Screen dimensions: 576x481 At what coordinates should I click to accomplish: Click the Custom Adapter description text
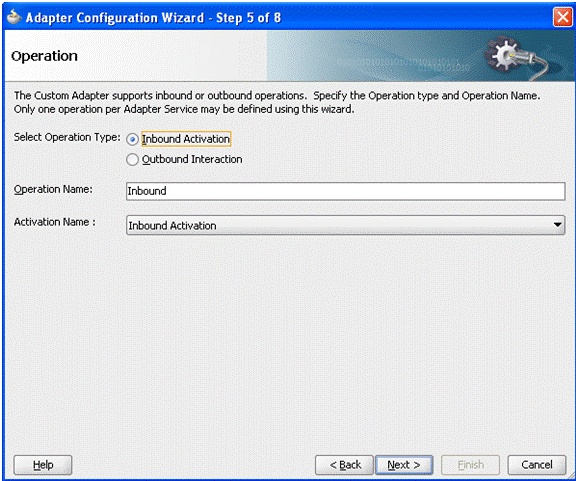point(277,102)
